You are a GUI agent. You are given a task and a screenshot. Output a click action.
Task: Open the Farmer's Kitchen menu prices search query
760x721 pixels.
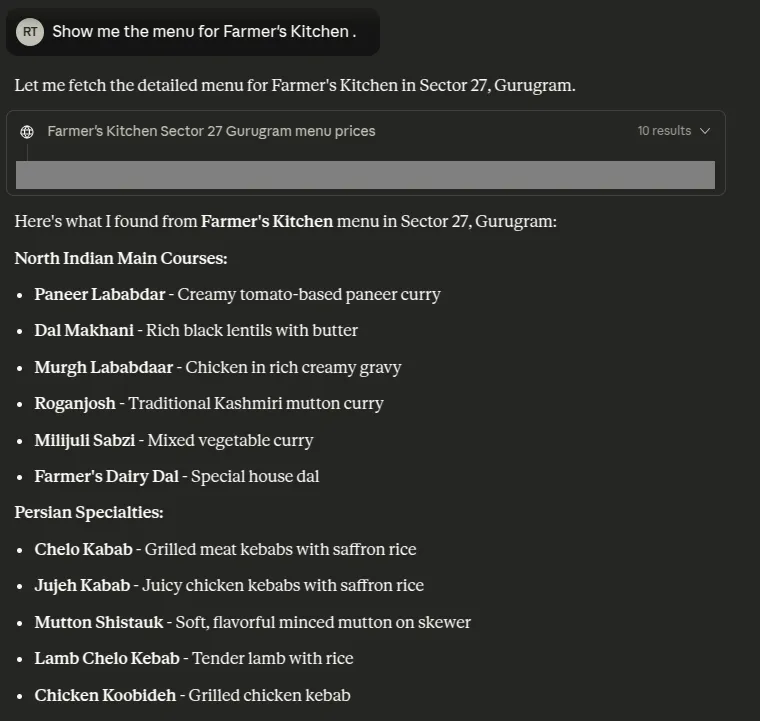pyautogui.click(x=211, y=131)
